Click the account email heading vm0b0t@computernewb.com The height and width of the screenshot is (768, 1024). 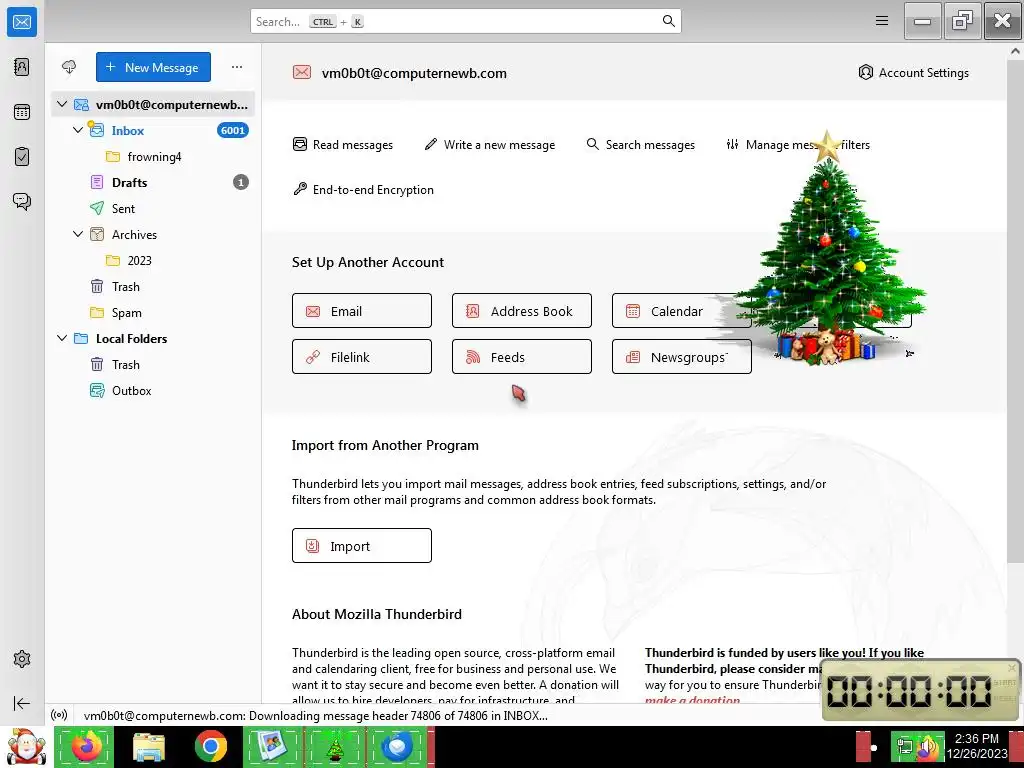414,73
